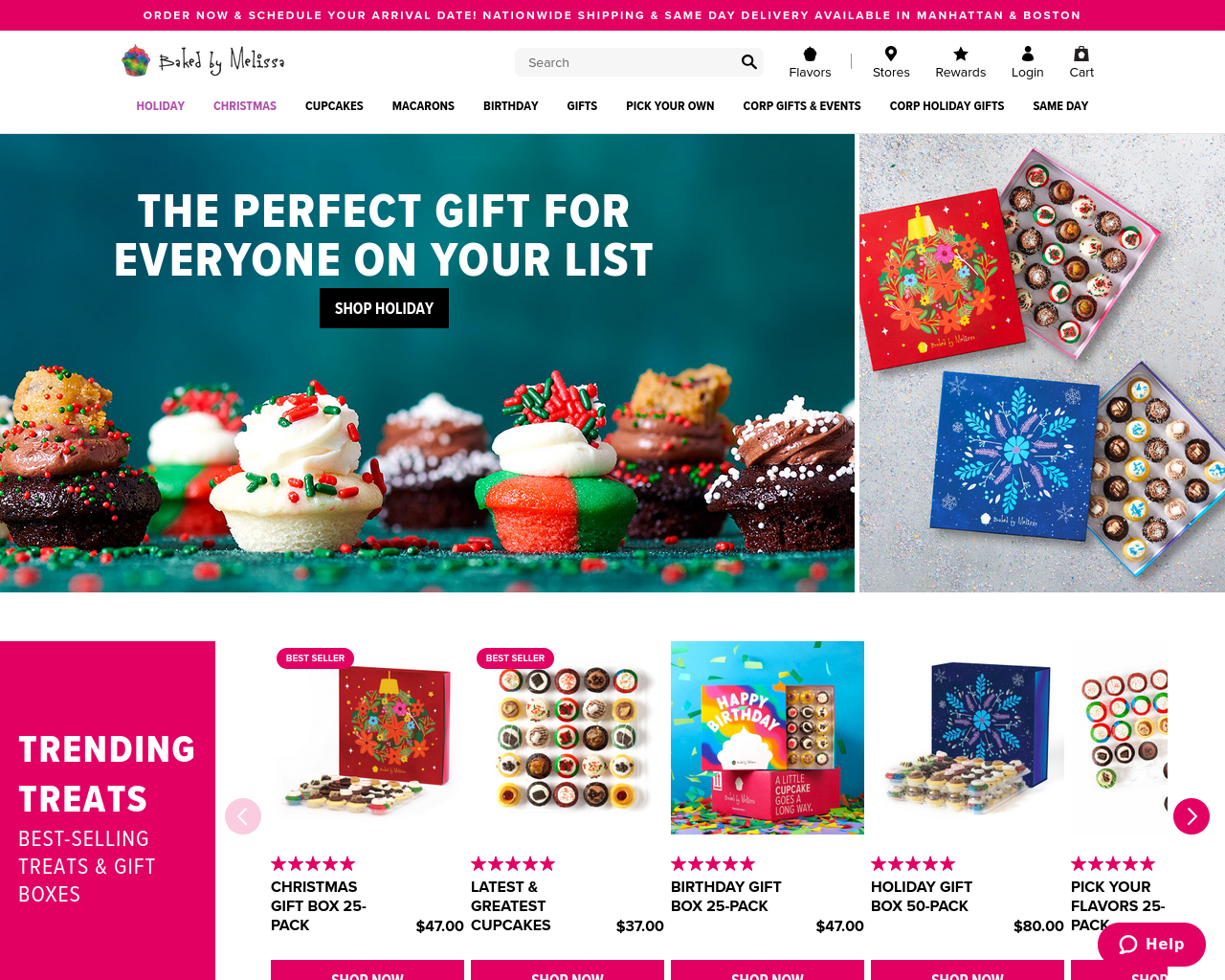
Task: Open the Stores location pin icon
Action: click(x=891, y=54)
